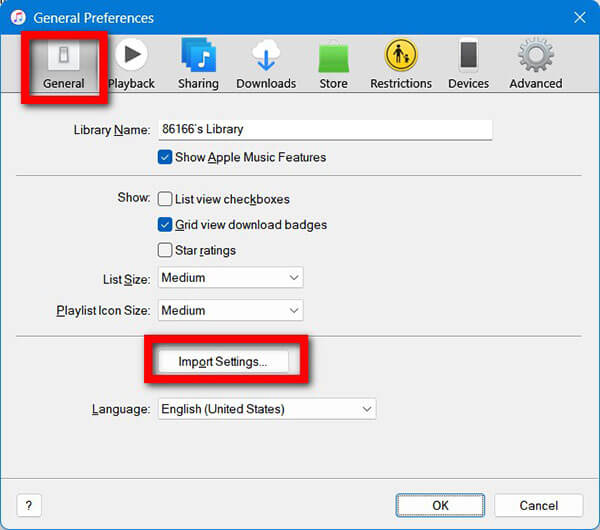Close the General Preferences window
The width and height of the screenshot is (600, 530).
point(580,17)
